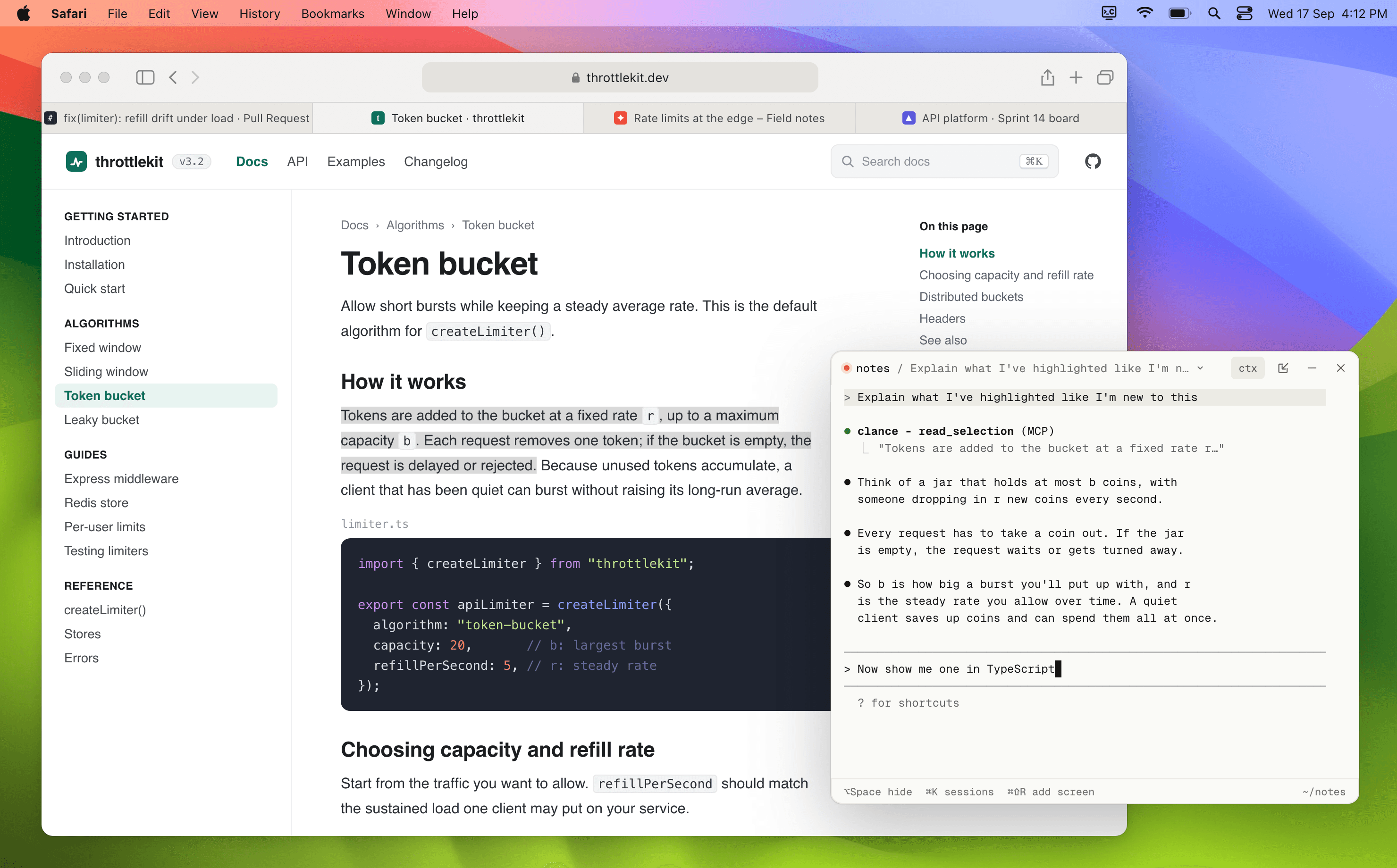
Task: Switch to the Rate limits at the edge tab
Action: click(x=719, y=118)
